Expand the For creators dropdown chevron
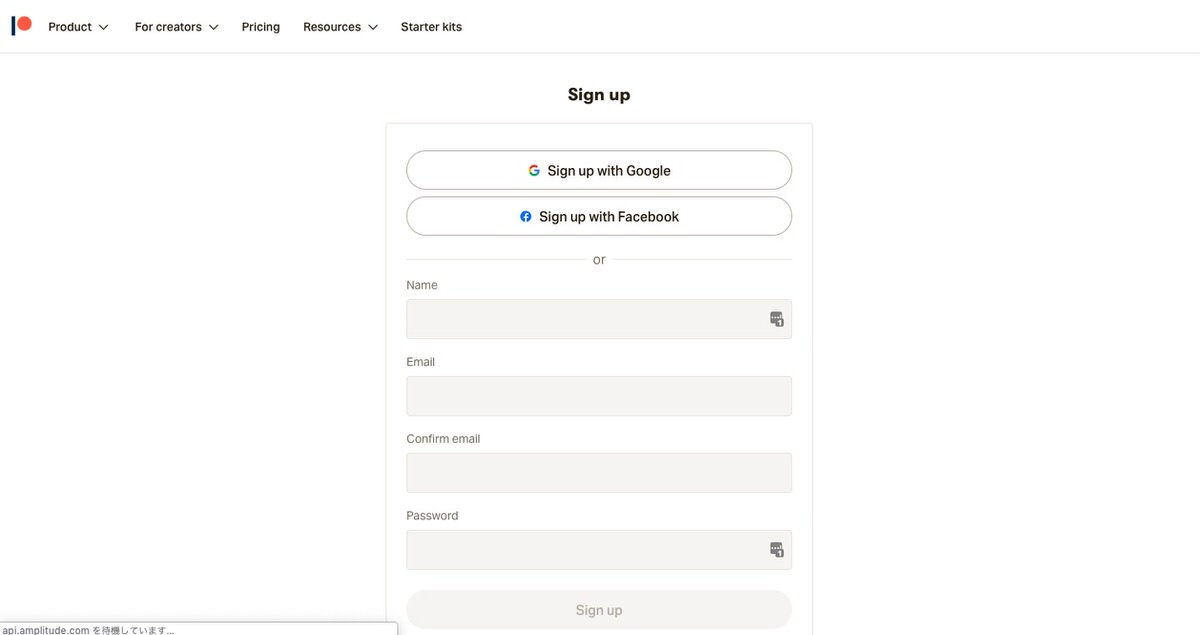The height and width of the screenshot is (635, 1200). pos(213,27)
